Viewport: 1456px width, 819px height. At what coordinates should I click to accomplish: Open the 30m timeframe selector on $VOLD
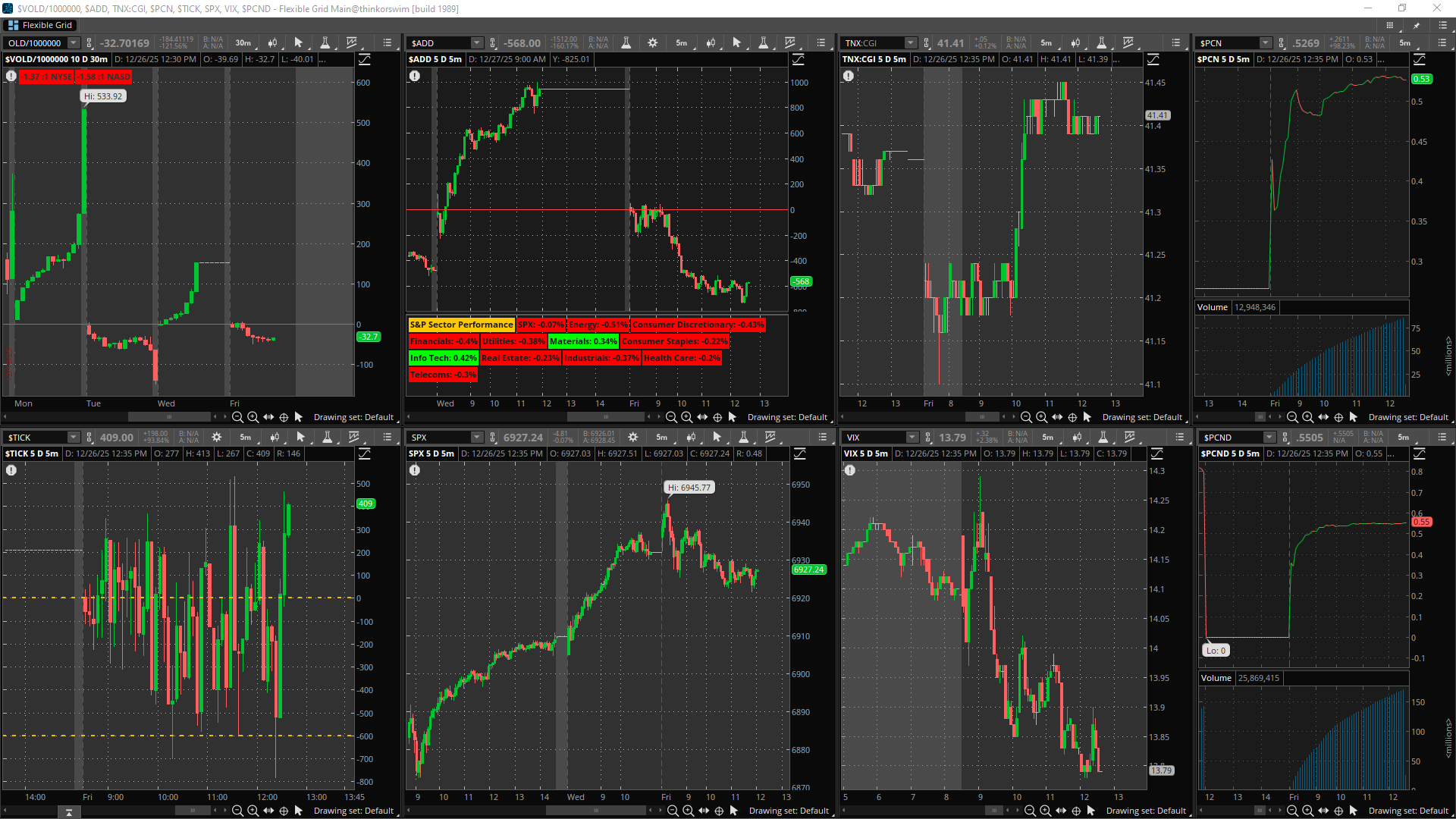coord(243,43)
